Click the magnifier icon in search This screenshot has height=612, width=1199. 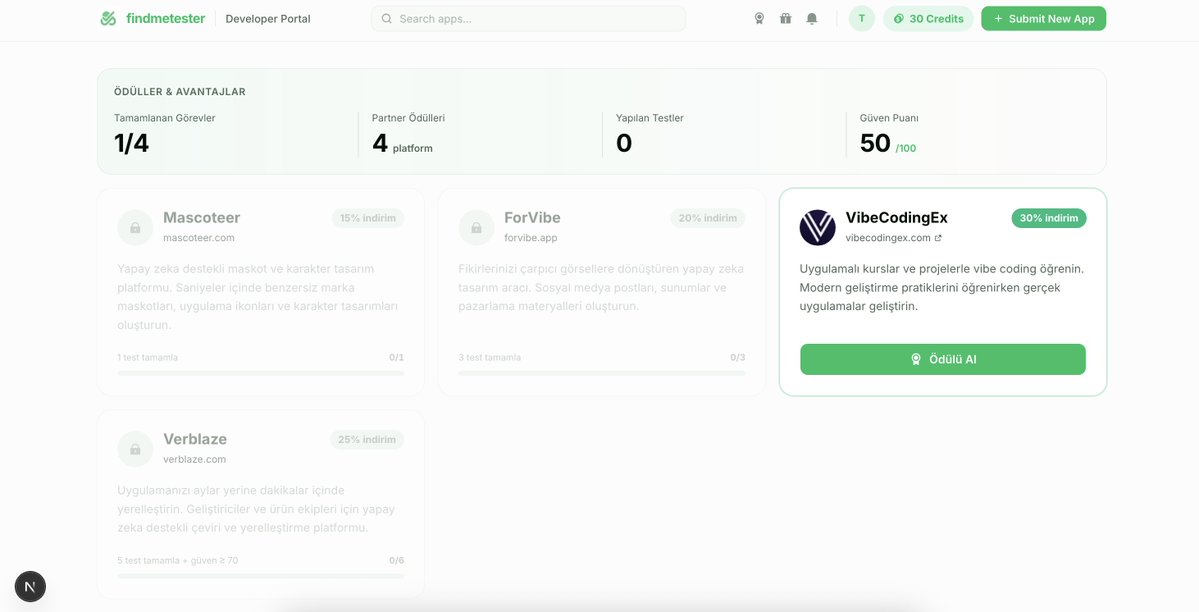(386, 18)
